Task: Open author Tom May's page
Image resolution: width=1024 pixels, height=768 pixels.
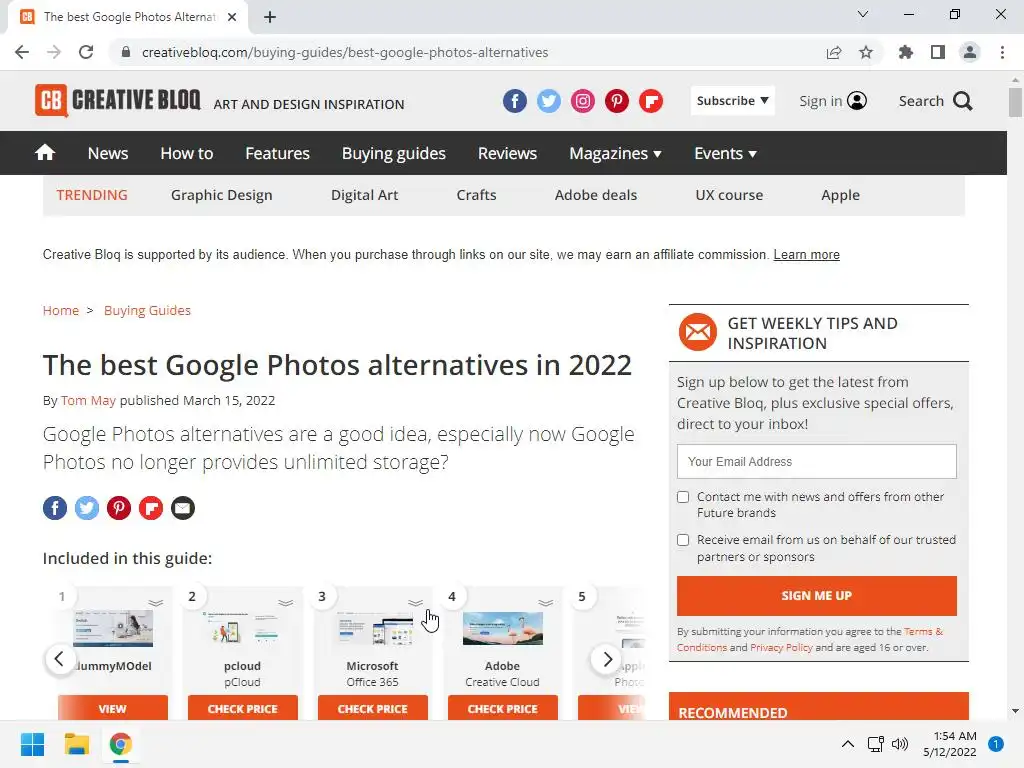Action: coord(88,400)
